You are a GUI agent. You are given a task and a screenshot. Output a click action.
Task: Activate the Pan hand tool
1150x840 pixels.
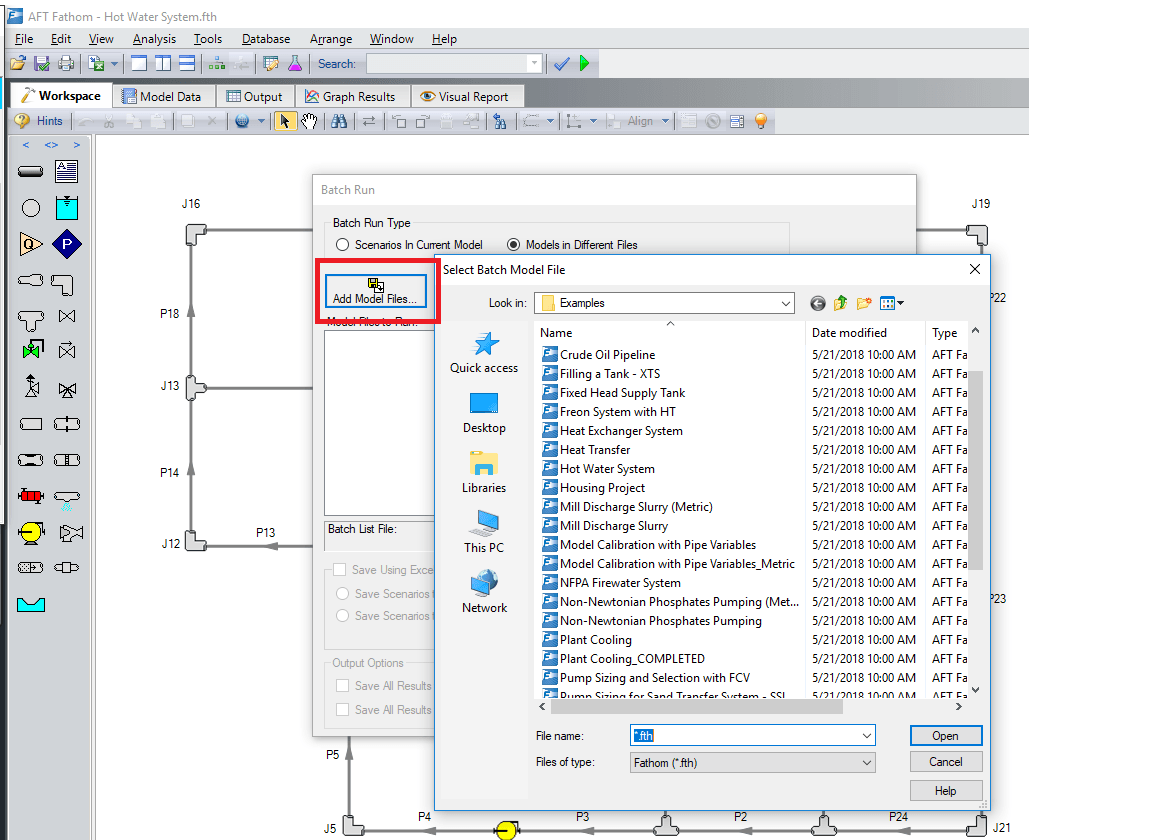pyautogui.click(x=310, y=121)
